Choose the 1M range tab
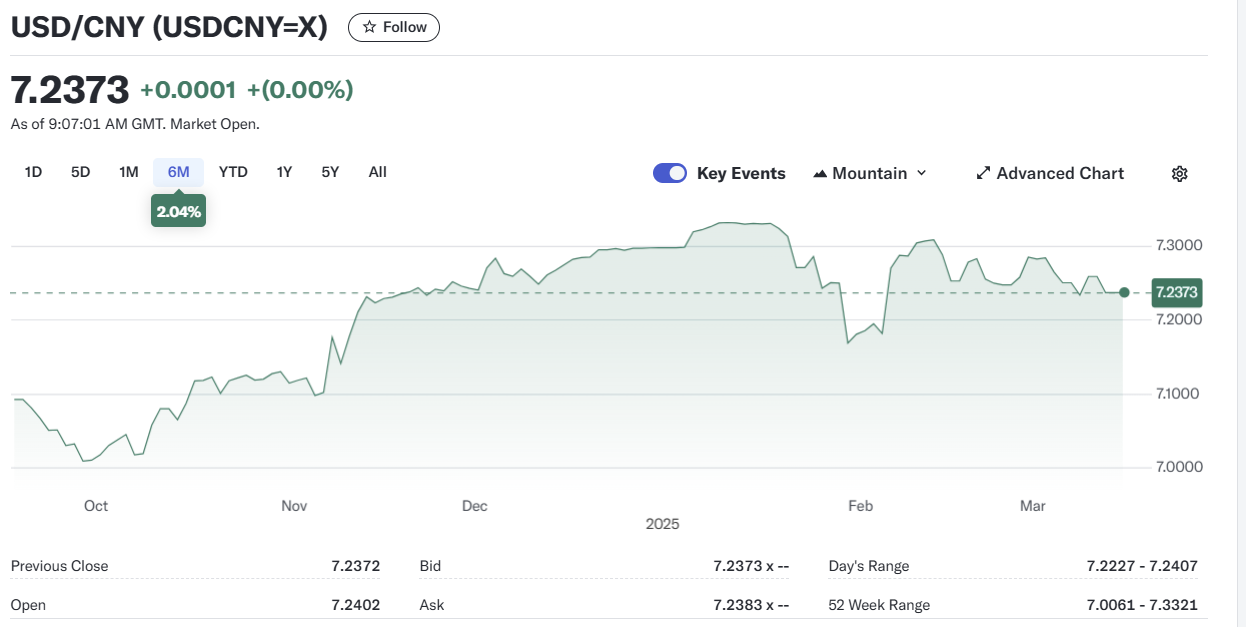1246x627 pixels. [129, 172]
